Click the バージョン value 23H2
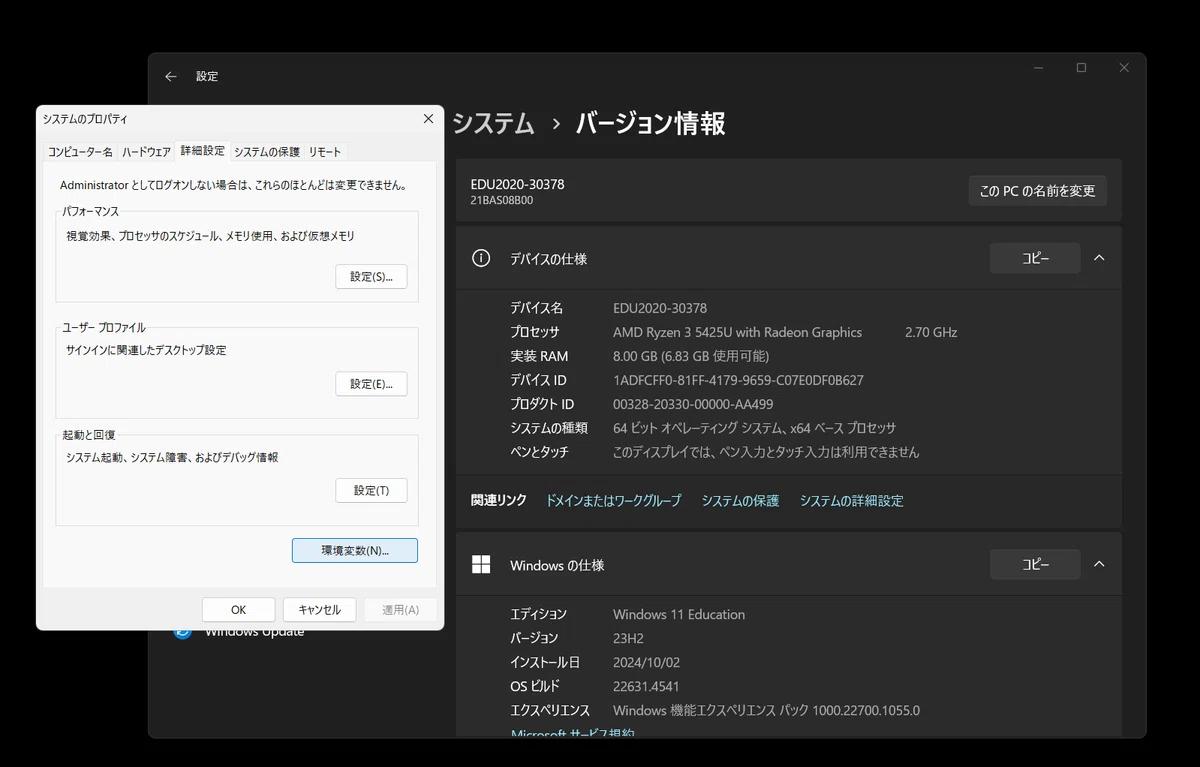 pos(628,638)
